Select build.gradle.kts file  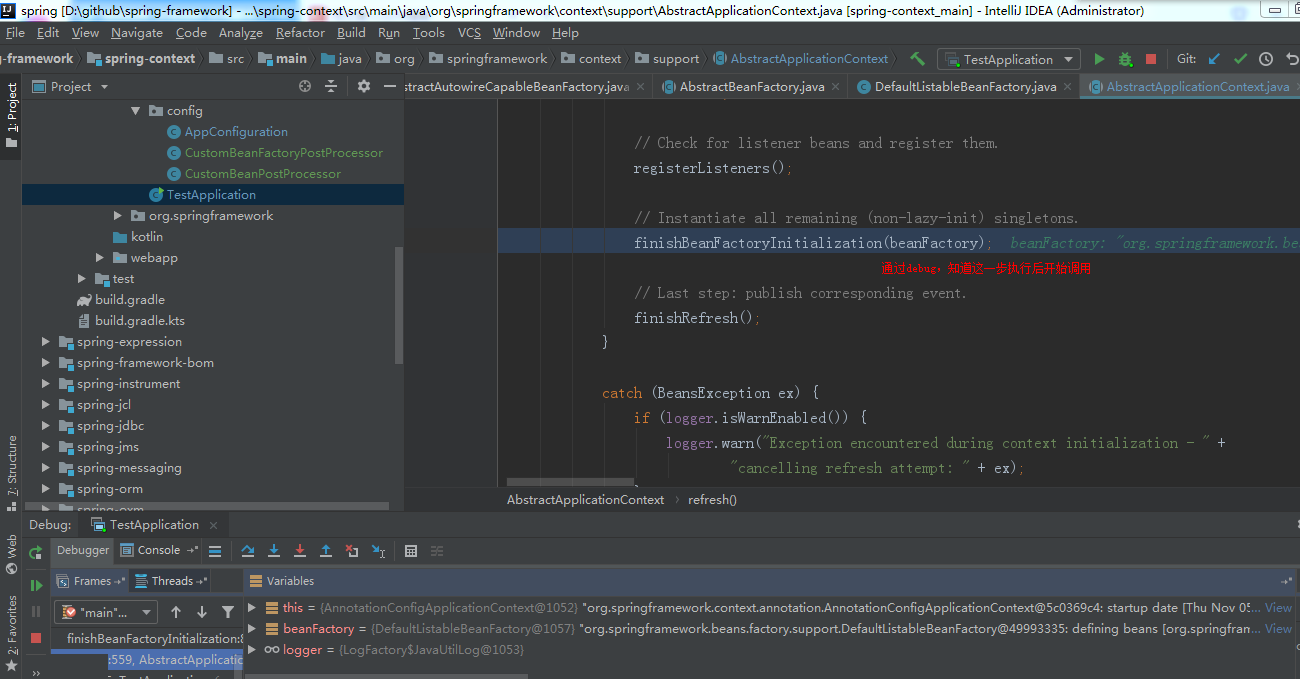140,321
